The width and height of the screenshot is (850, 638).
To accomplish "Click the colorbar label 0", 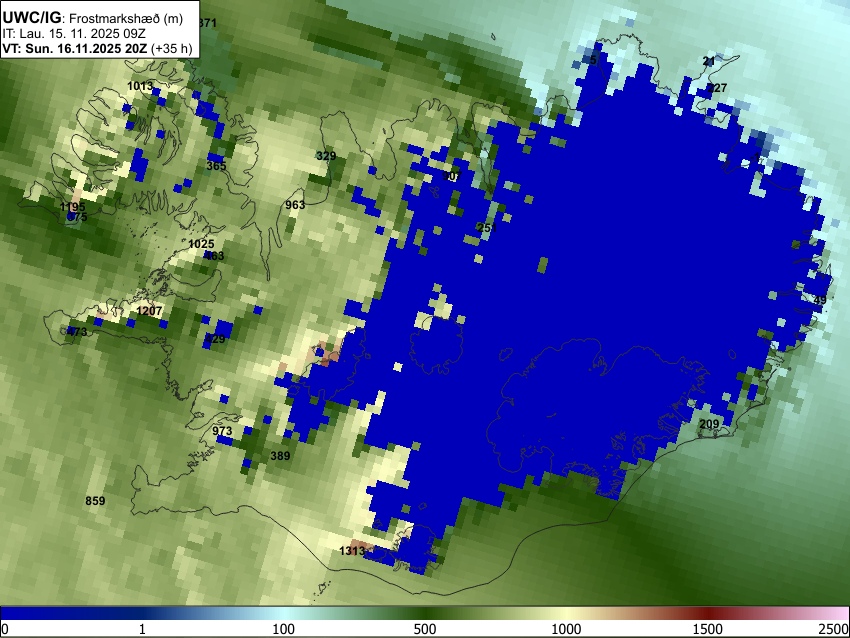I will [x=5, y=629].
